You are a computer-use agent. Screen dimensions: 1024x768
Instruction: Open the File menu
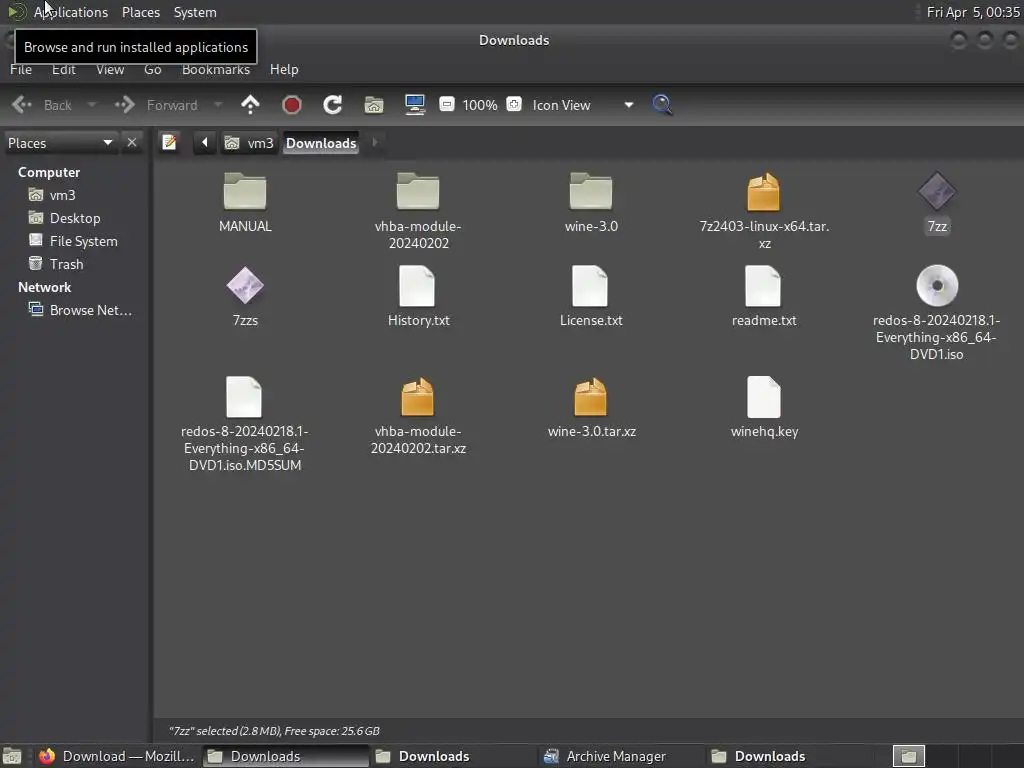click(x=21, y=69)
